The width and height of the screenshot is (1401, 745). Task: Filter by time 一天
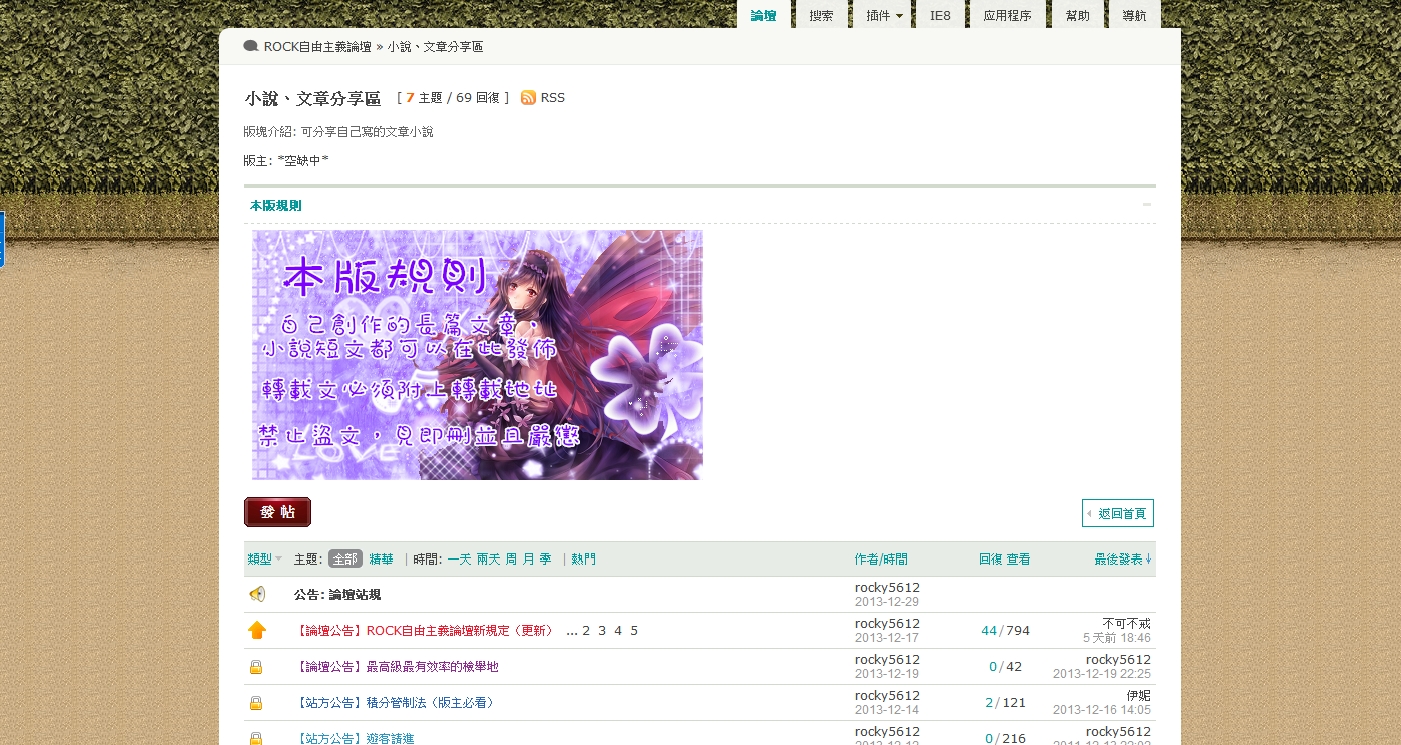(459, 559)
